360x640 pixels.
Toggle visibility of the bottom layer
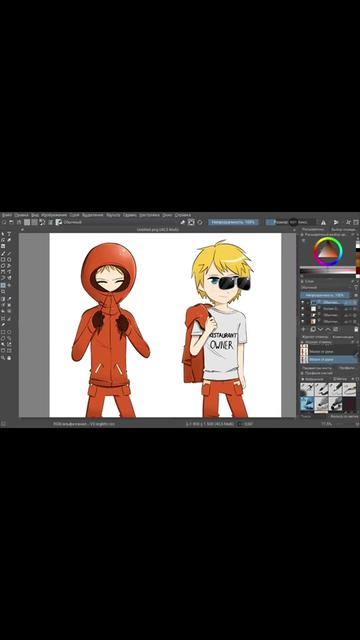[x=302, y=322]
